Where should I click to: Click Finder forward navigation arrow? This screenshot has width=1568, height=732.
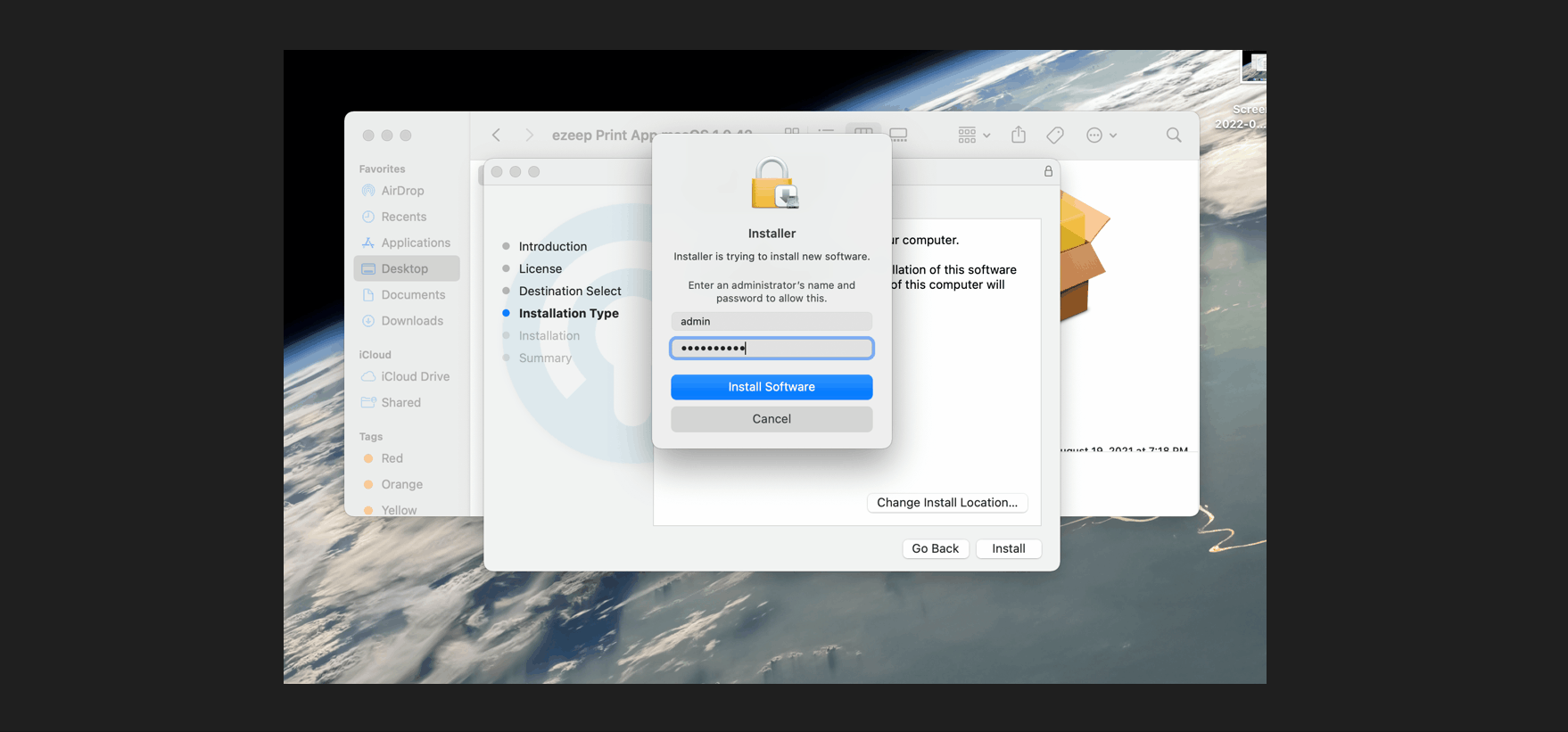pyautogui.click(x=529, y=135)
